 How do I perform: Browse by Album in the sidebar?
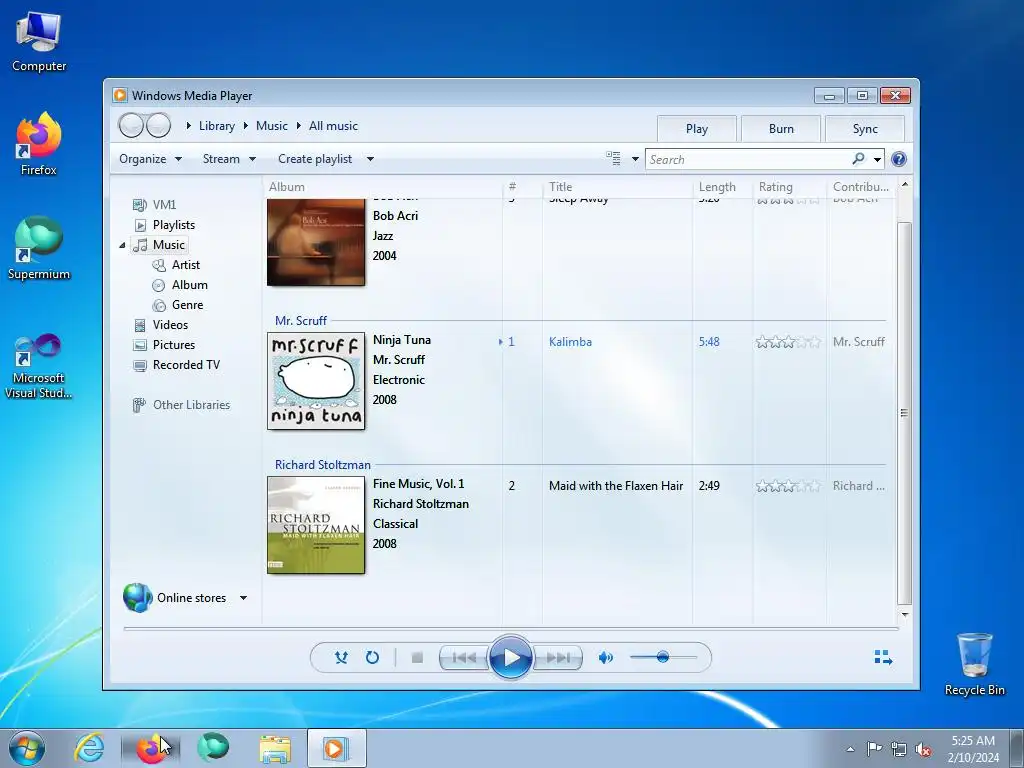point(189,285)
